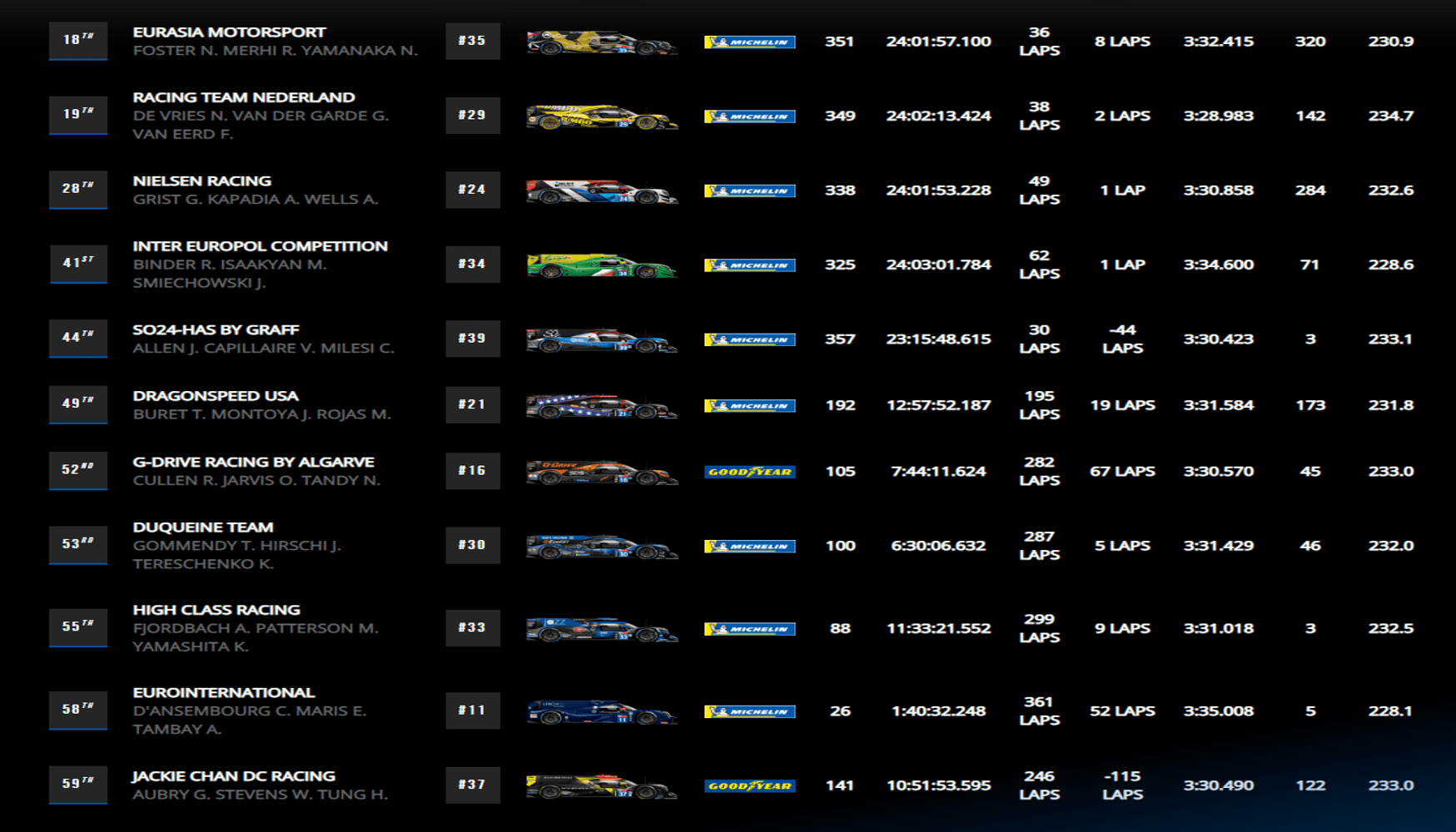Click the #29 car number badge
This screenshot has width=1456, height=832.
tap(473, 115)
